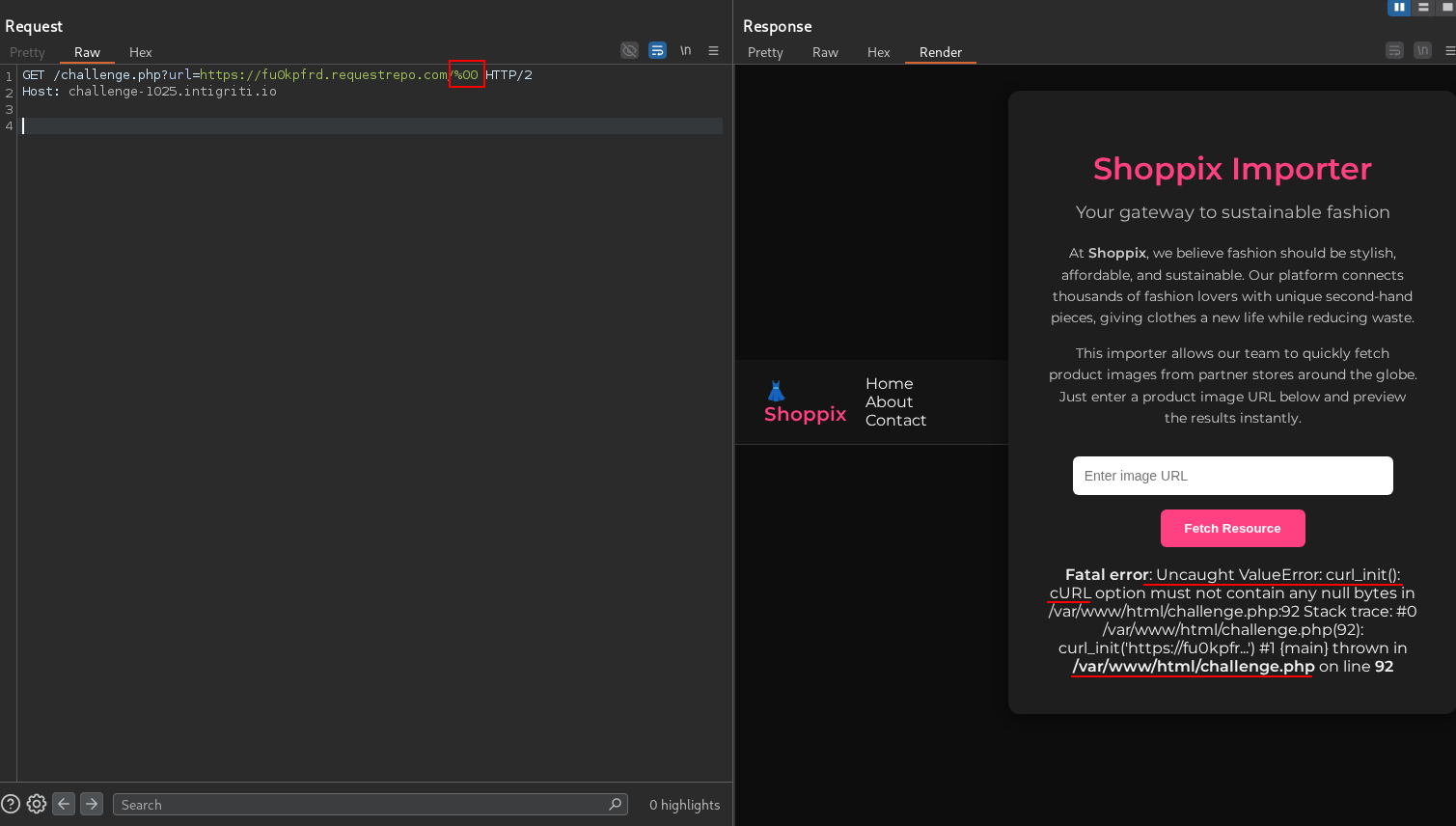This screenshot has width=1456, height=826.
Task: Switch Request view to Hex tab
Action: [x=140, y=52]
